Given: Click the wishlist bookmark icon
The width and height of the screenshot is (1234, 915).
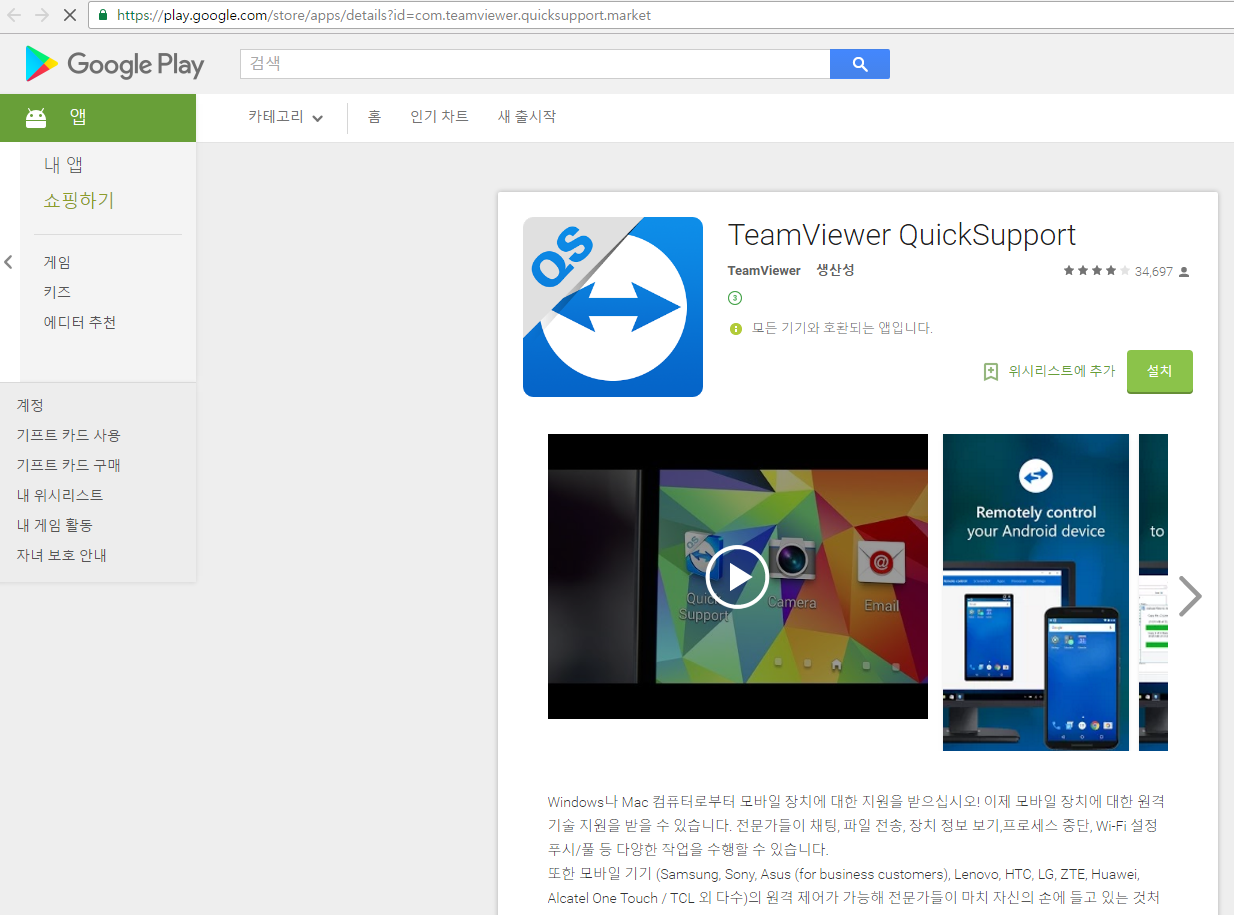Looking at the screenshot, I should [x=991, y=371].
